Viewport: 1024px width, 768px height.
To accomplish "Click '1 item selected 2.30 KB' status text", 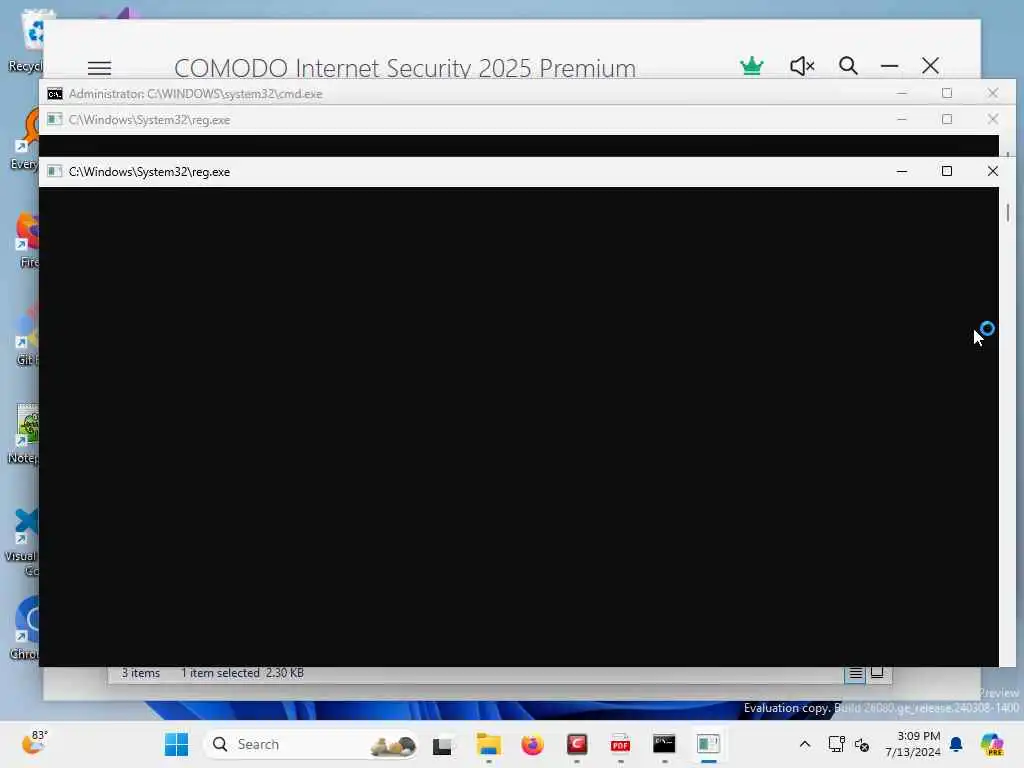I will click(242, 673).
